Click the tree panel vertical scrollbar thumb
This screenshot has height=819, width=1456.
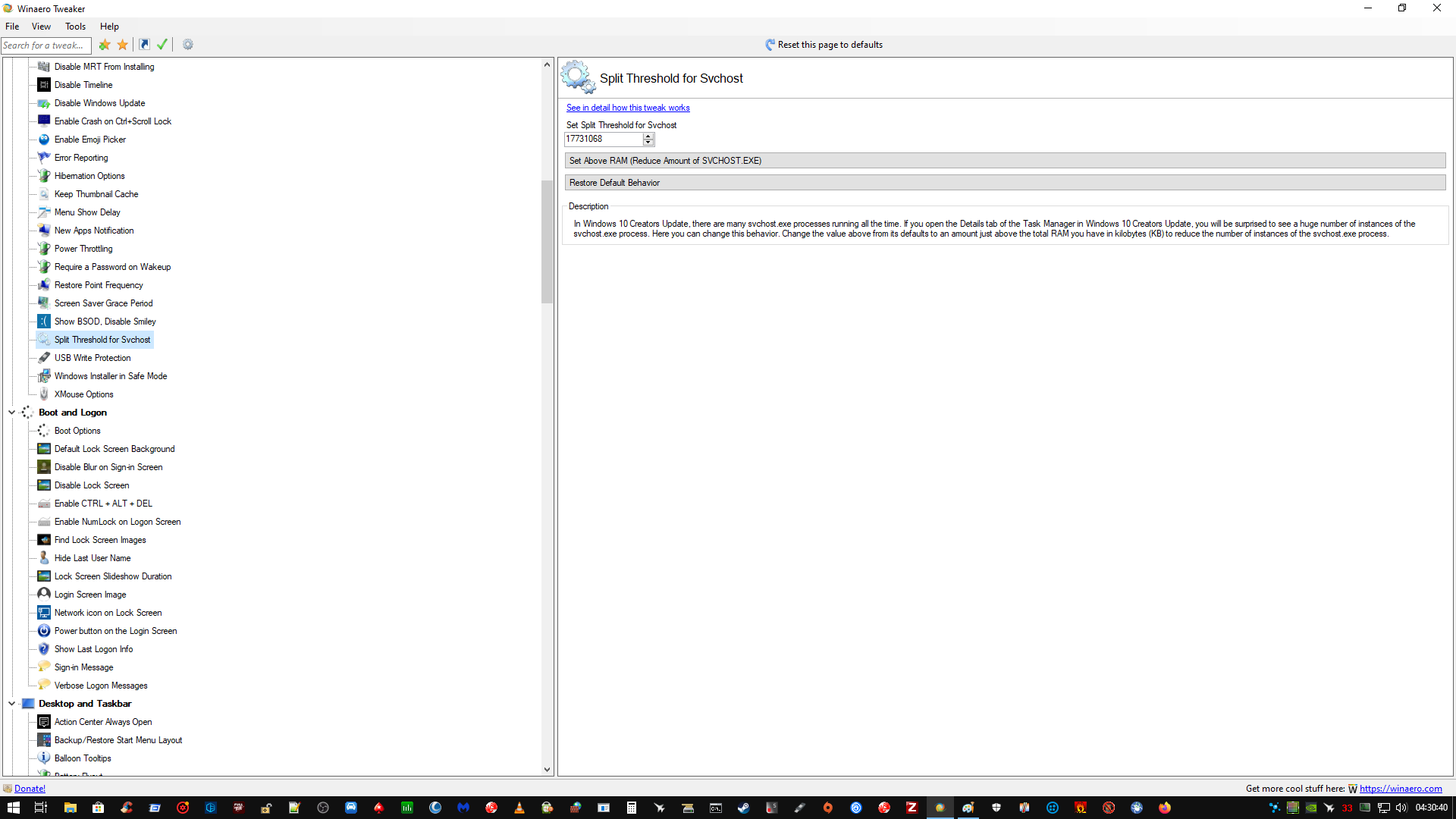547,241
